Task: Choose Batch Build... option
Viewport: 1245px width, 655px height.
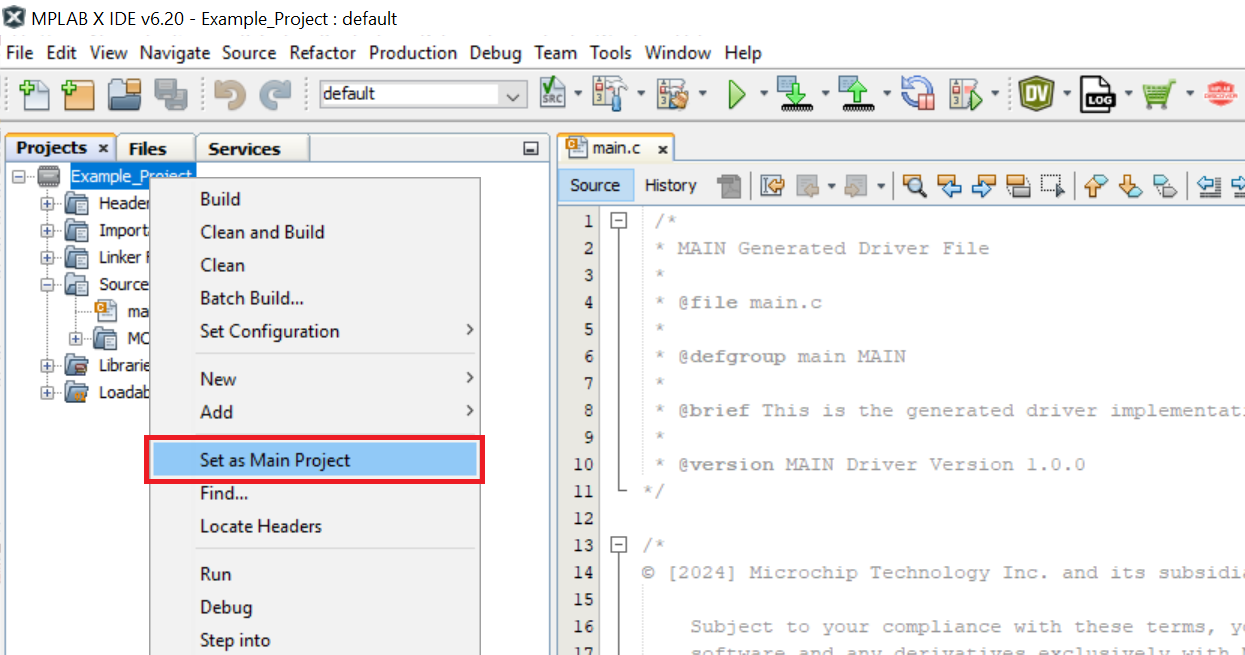Action: (x=314, y=298)
